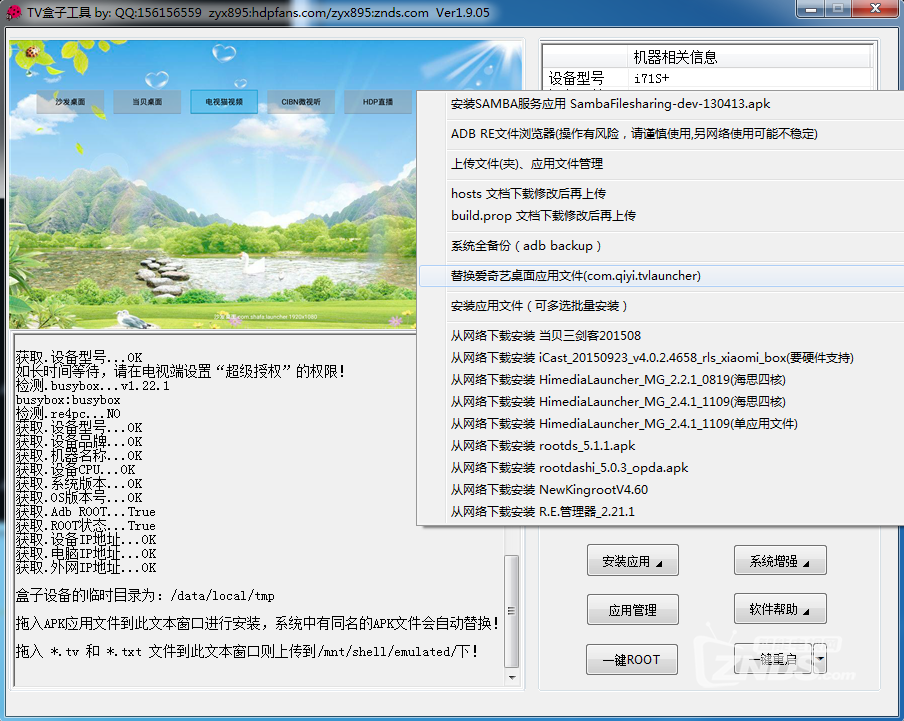Open ADB RE文件浏览器 from the menu
The image size is (904, 721).
[x=634, y=134]
